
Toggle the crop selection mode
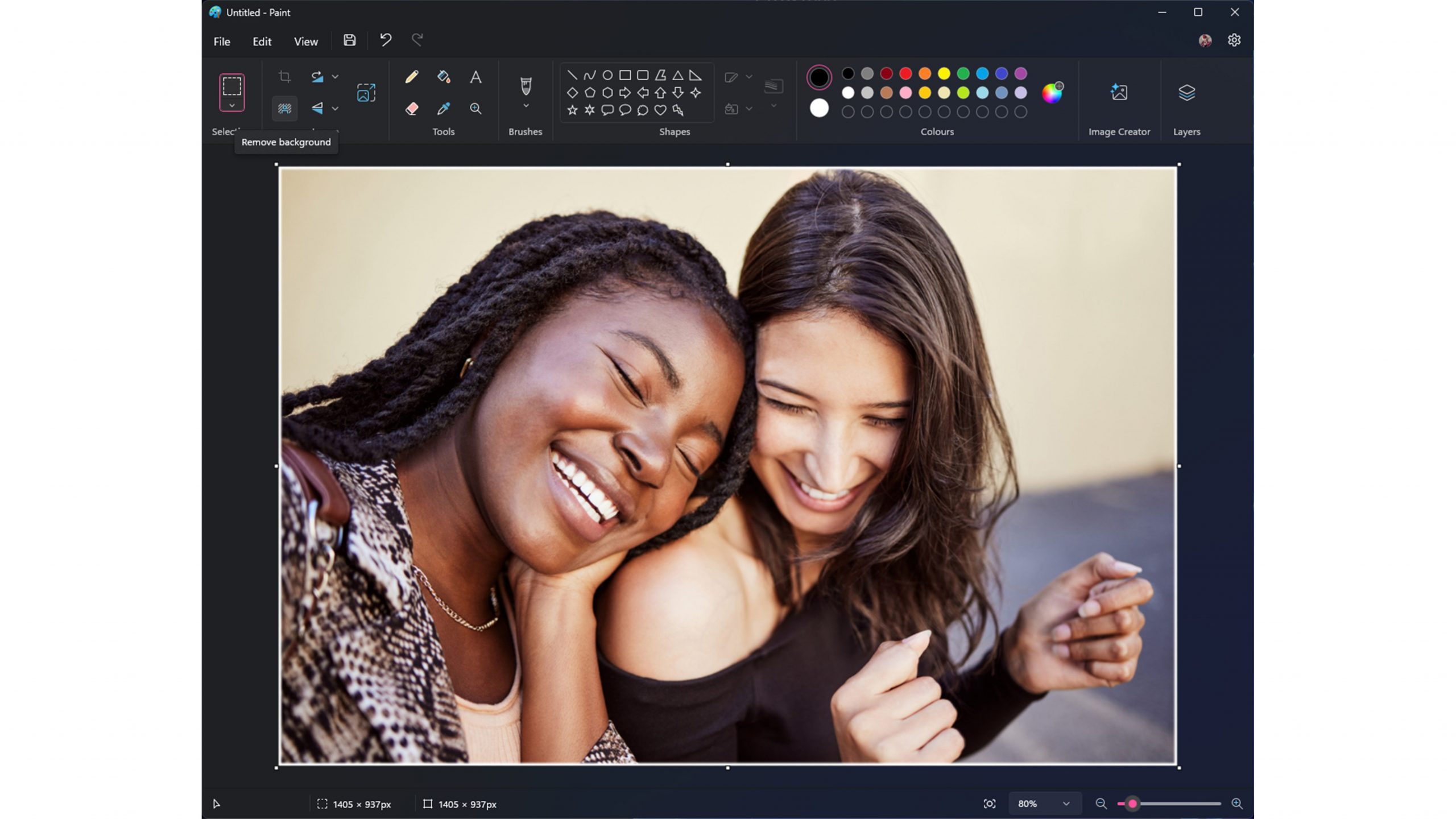[284, 76]
